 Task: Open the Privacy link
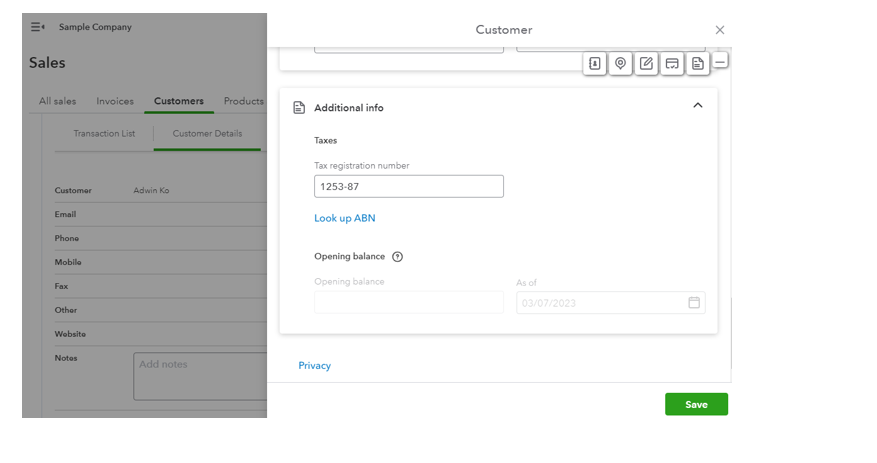[x=315, y=366]
